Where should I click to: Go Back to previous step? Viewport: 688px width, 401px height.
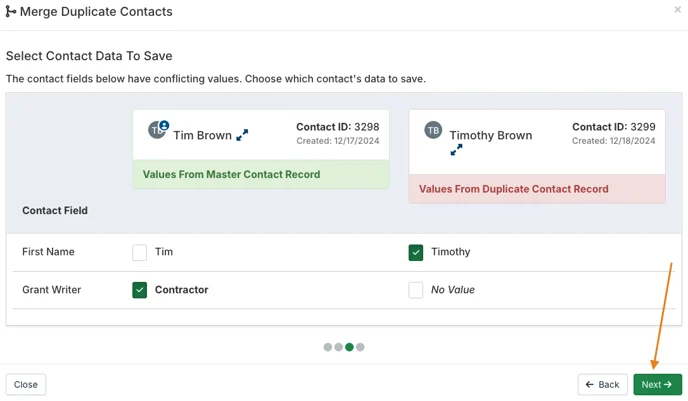coord(602,384)
